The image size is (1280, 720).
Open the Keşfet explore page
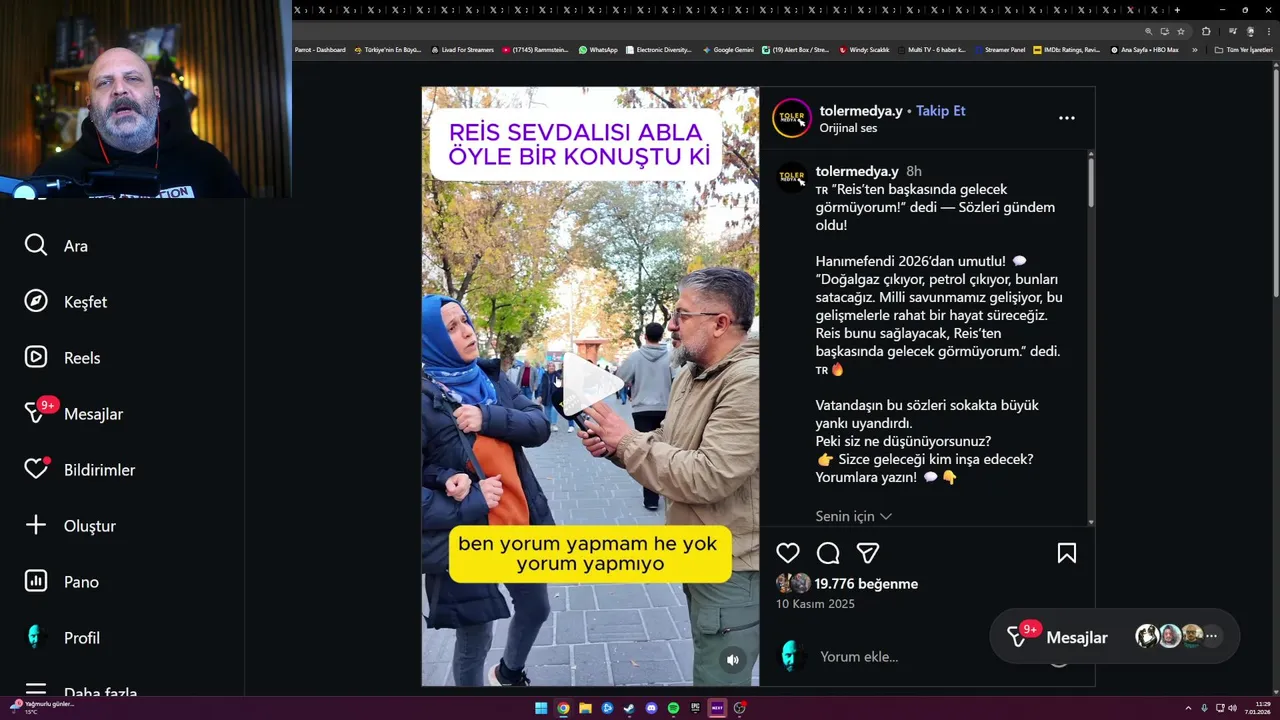pos(66,301)
